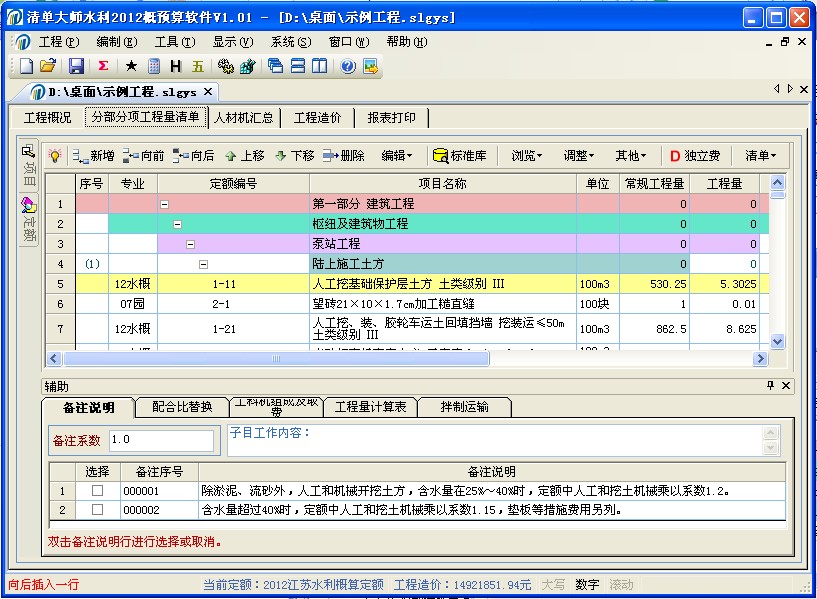Switch to the 人材机汇总 tab

pyautogui.click(x=243, y=117)
